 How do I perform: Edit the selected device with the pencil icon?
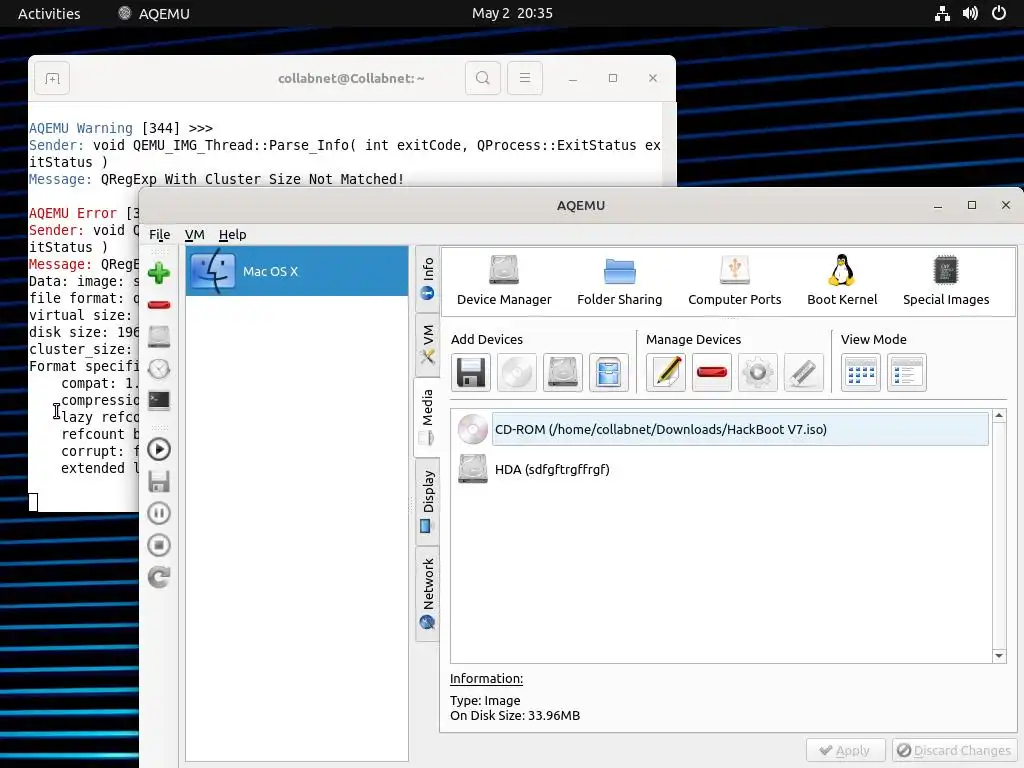[x=666, y=373]
